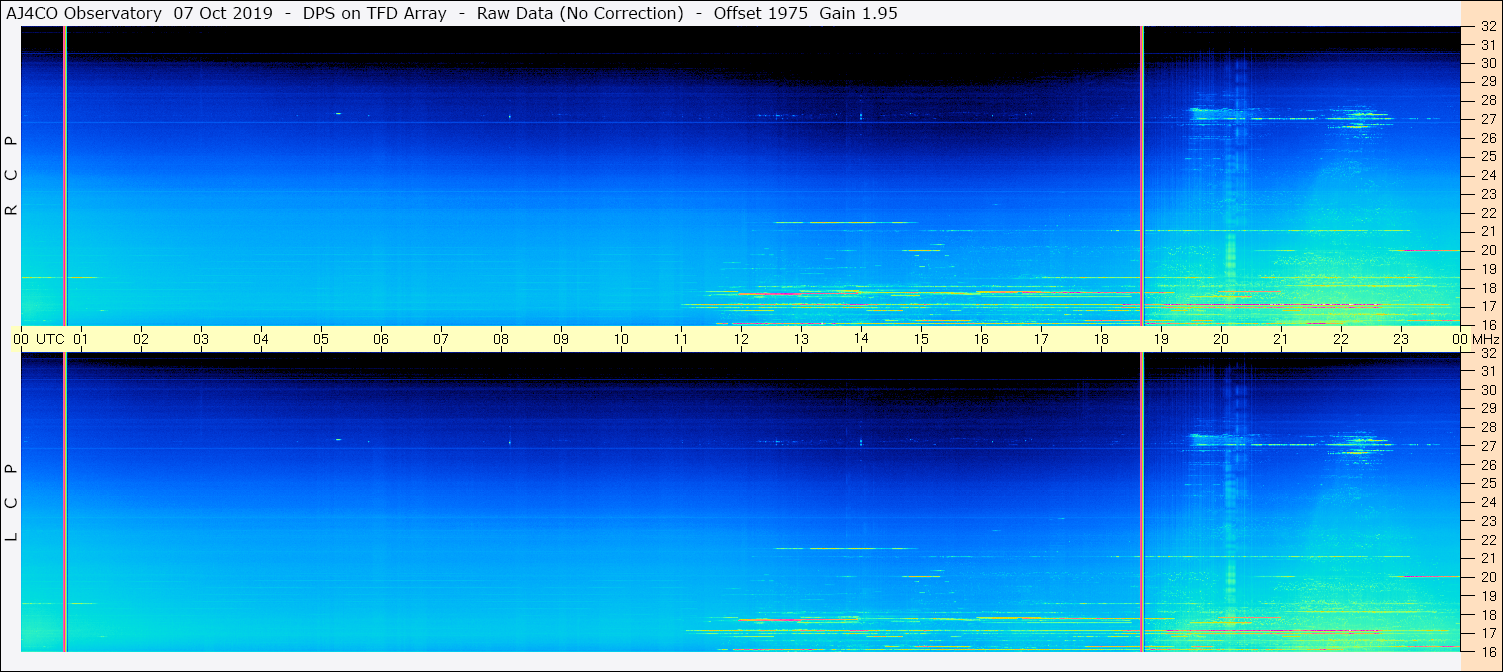Image resolution: width=1503 pixels, height=672 pixels.
Task: Click the "32" MHz label on LCP frequency scale
Action: pyautogui.click(x=1487, y=353)
